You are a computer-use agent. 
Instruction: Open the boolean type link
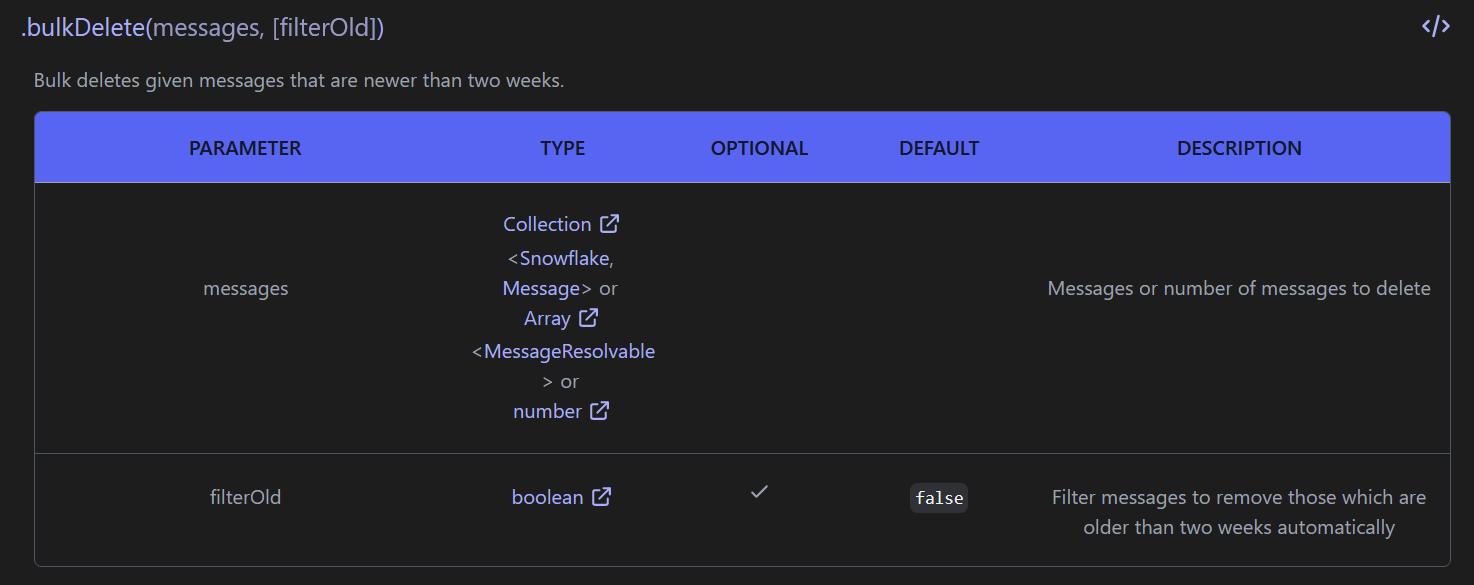[547, 497]
